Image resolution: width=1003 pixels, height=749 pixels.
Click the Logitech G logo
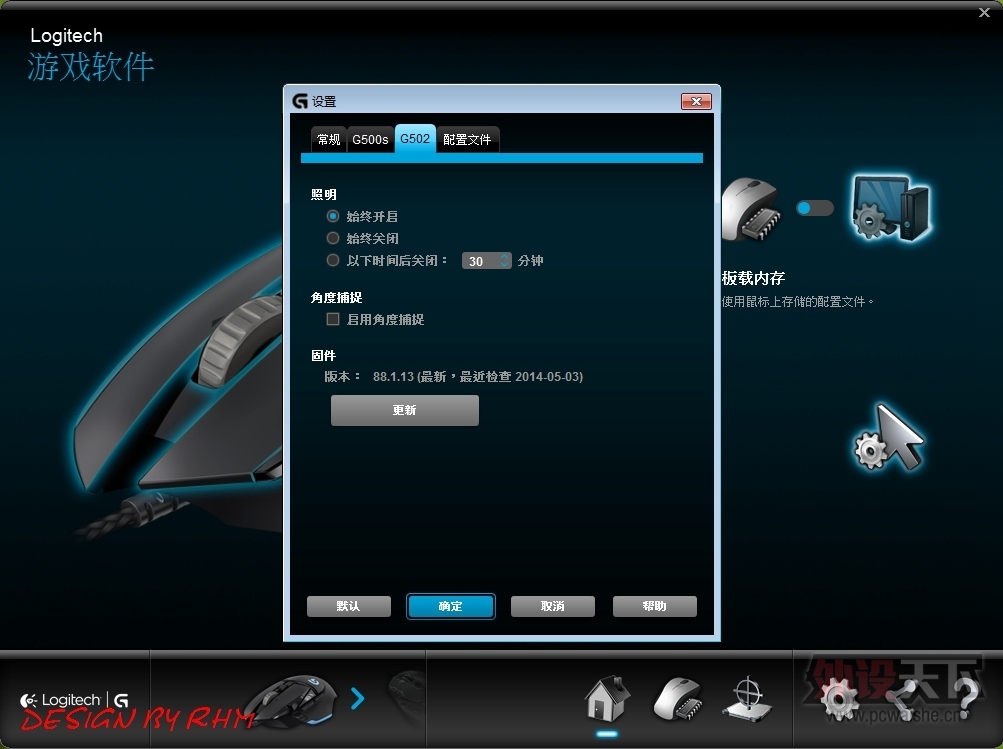point(74,700)
